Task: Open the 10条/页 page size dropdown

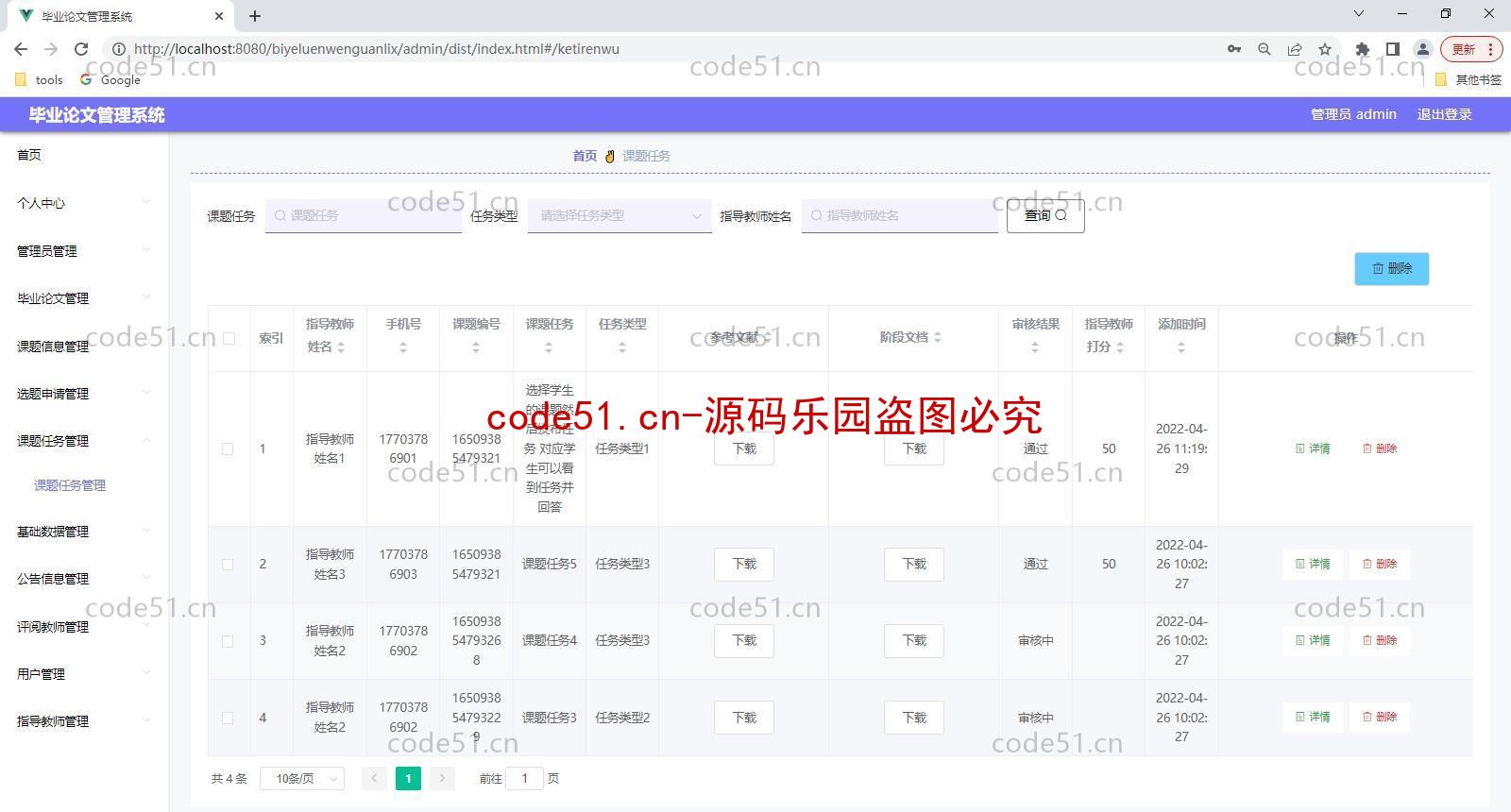Action: tap(302, 778)
